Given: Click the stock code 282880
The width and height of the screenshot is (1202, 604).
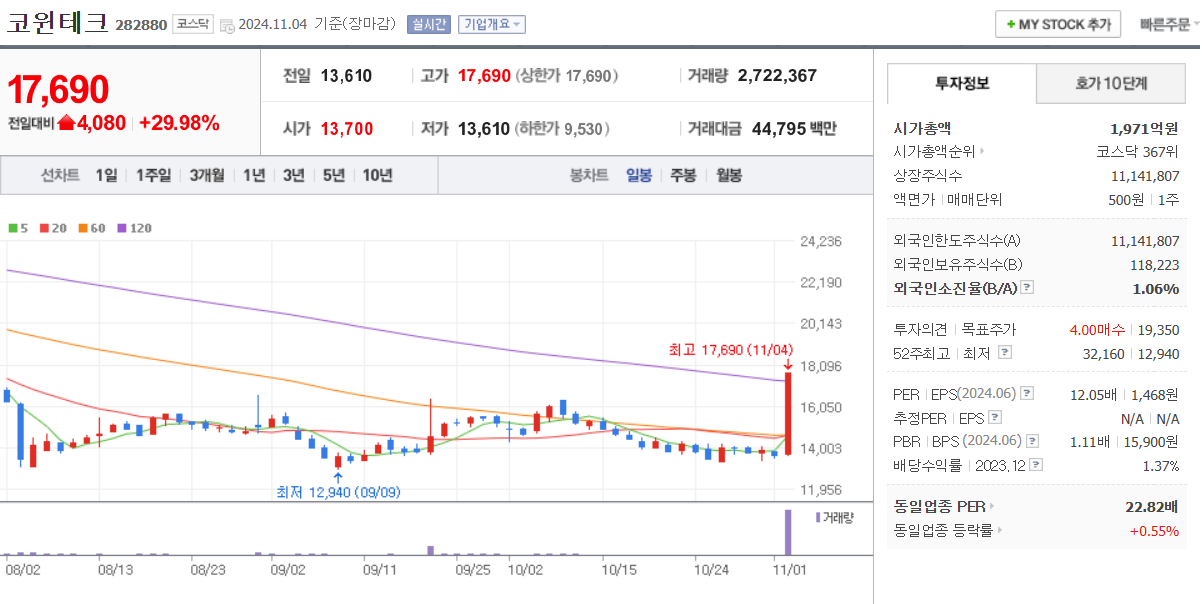Looking at the screenshot, I should (140, 25).
